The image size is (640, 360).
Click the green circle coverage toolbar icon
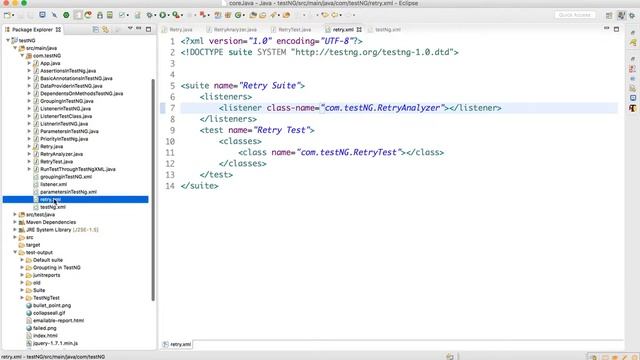(66, 15)
